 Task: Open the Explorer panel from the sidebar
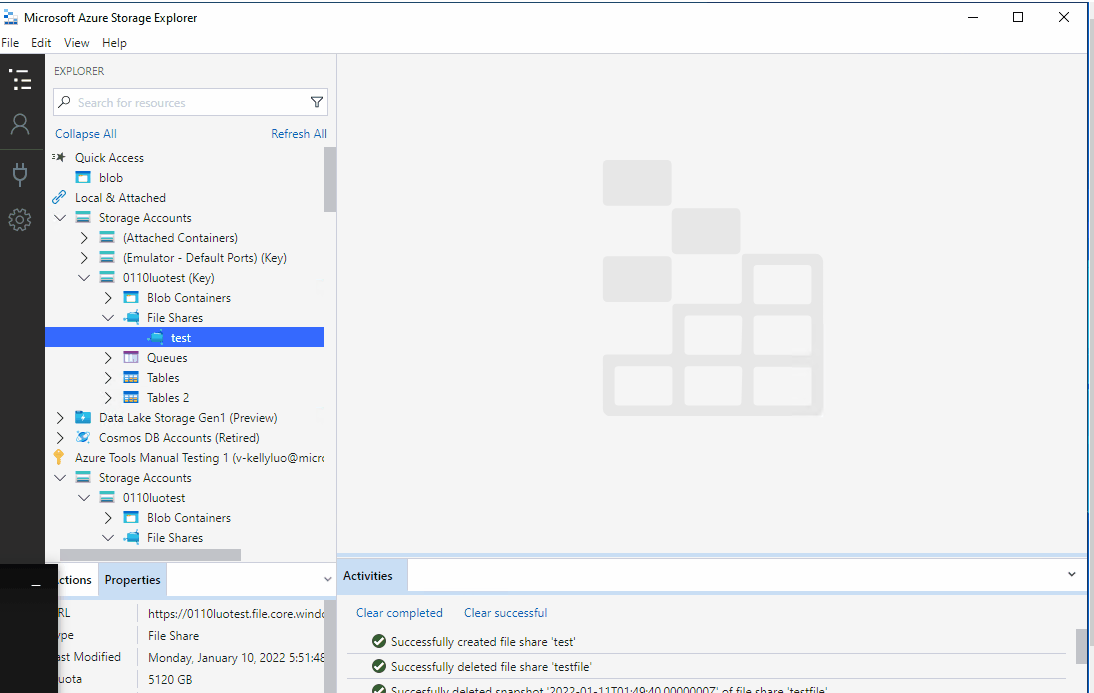20,79
